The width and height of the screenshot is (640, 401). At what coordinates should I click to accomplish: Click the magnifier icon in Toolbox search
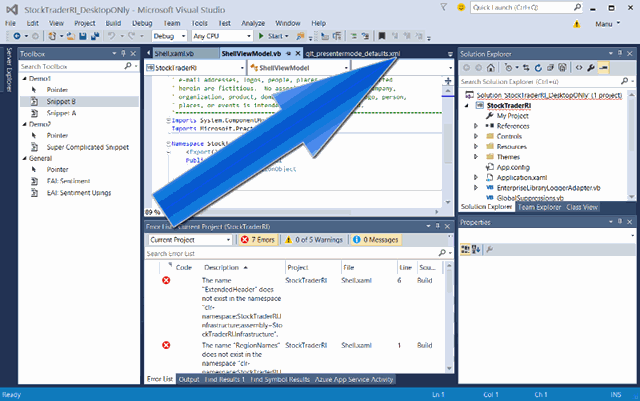128,66
